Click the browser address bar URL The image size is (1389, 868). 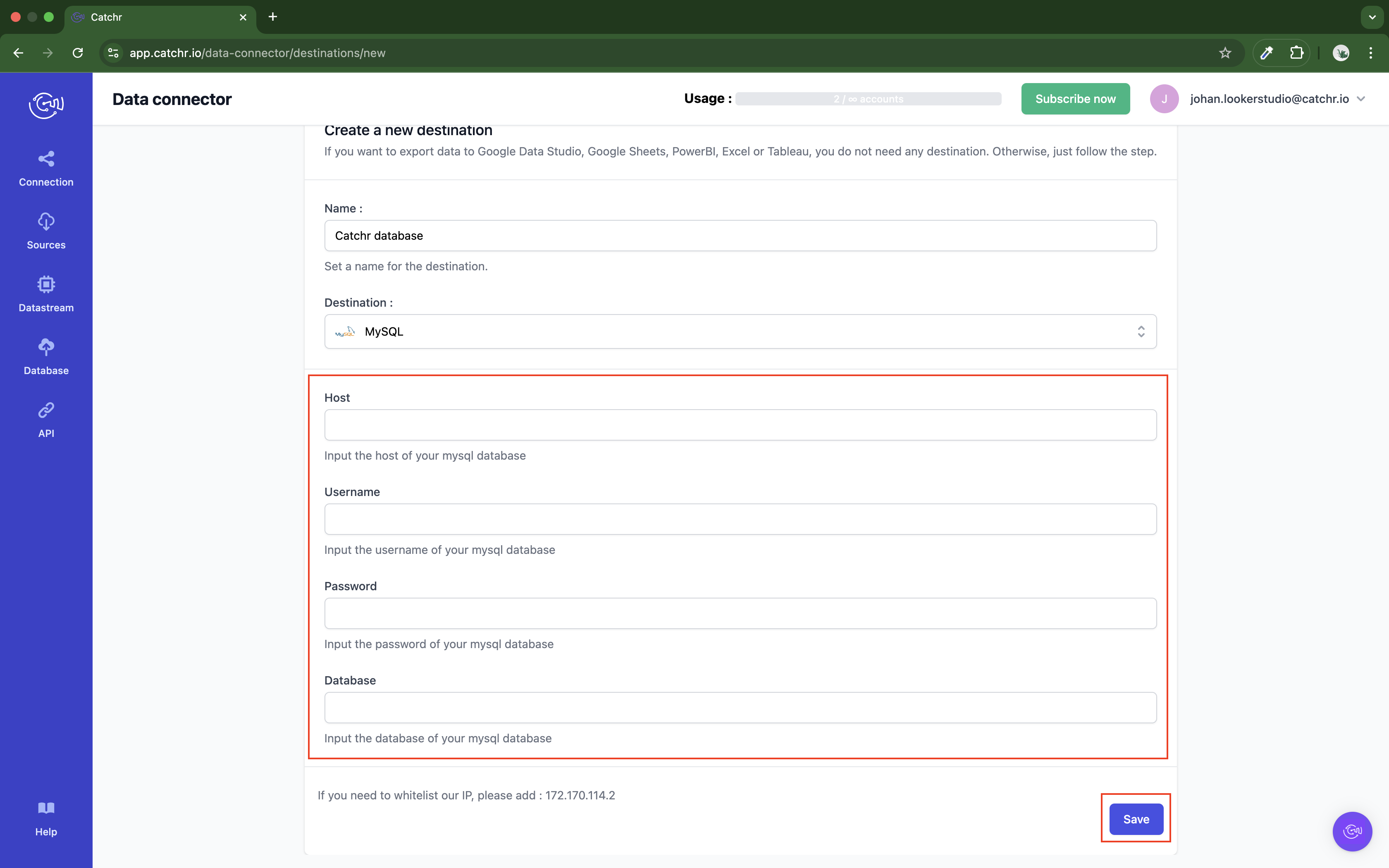coord(257,53)
